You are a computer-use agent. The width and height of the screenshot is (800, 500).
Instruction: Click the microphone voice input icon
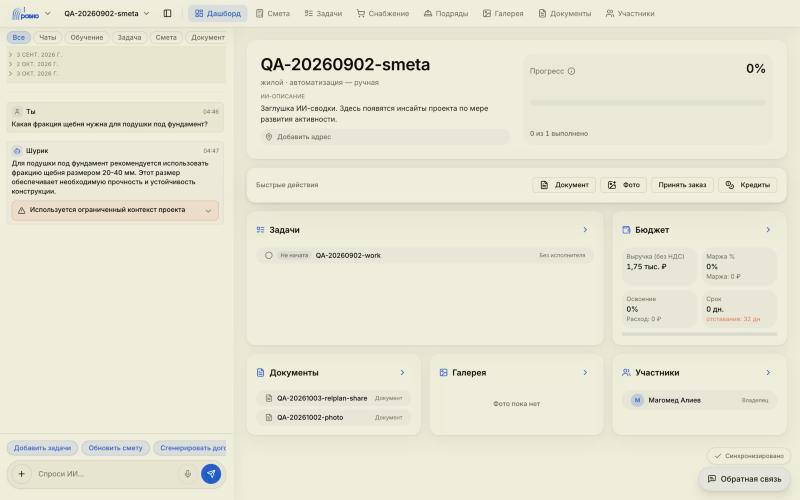point(188,474)
